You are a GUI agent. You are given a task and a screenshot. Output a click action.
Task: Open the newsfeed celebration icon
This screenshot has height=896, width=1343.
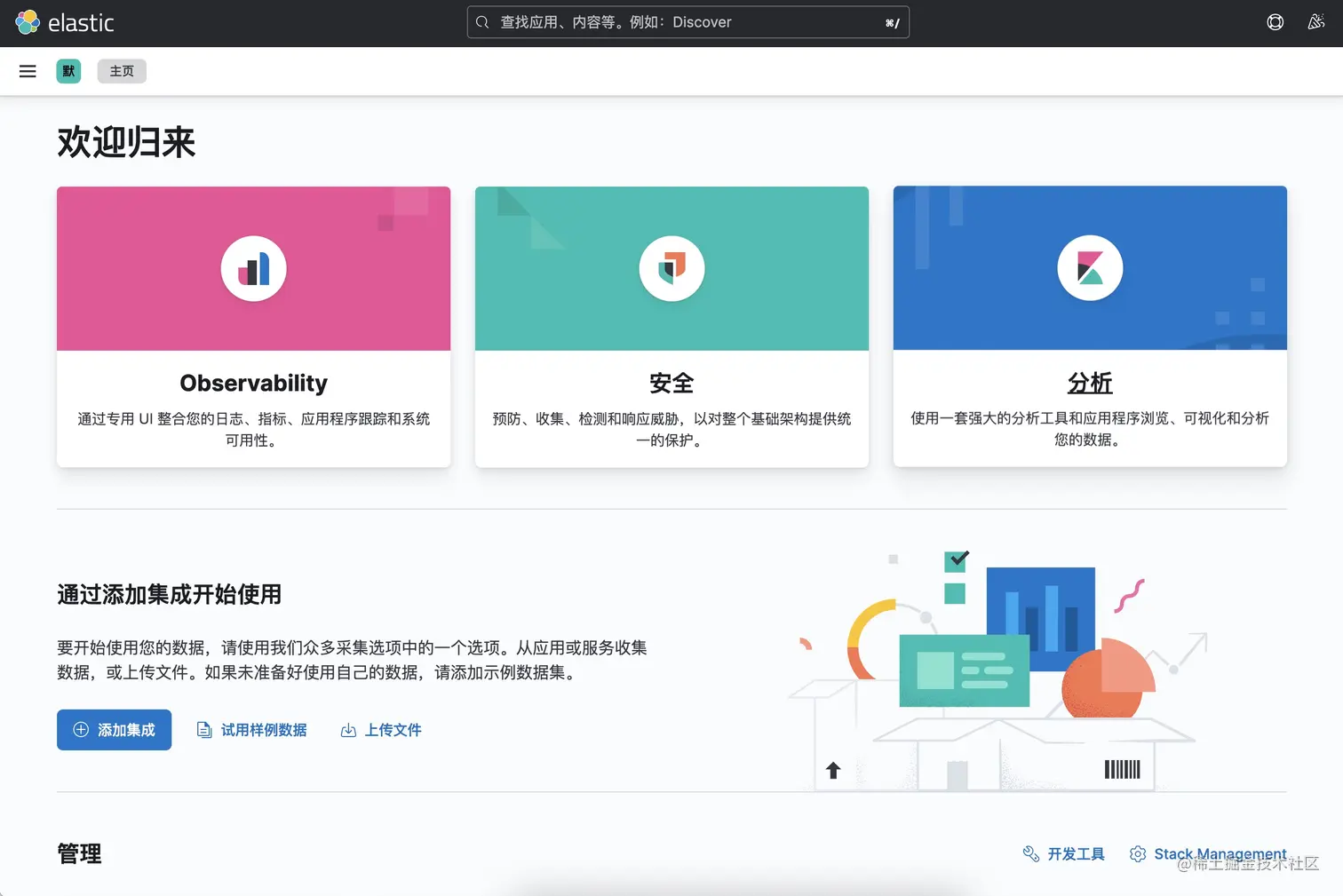click(1316, 22)
